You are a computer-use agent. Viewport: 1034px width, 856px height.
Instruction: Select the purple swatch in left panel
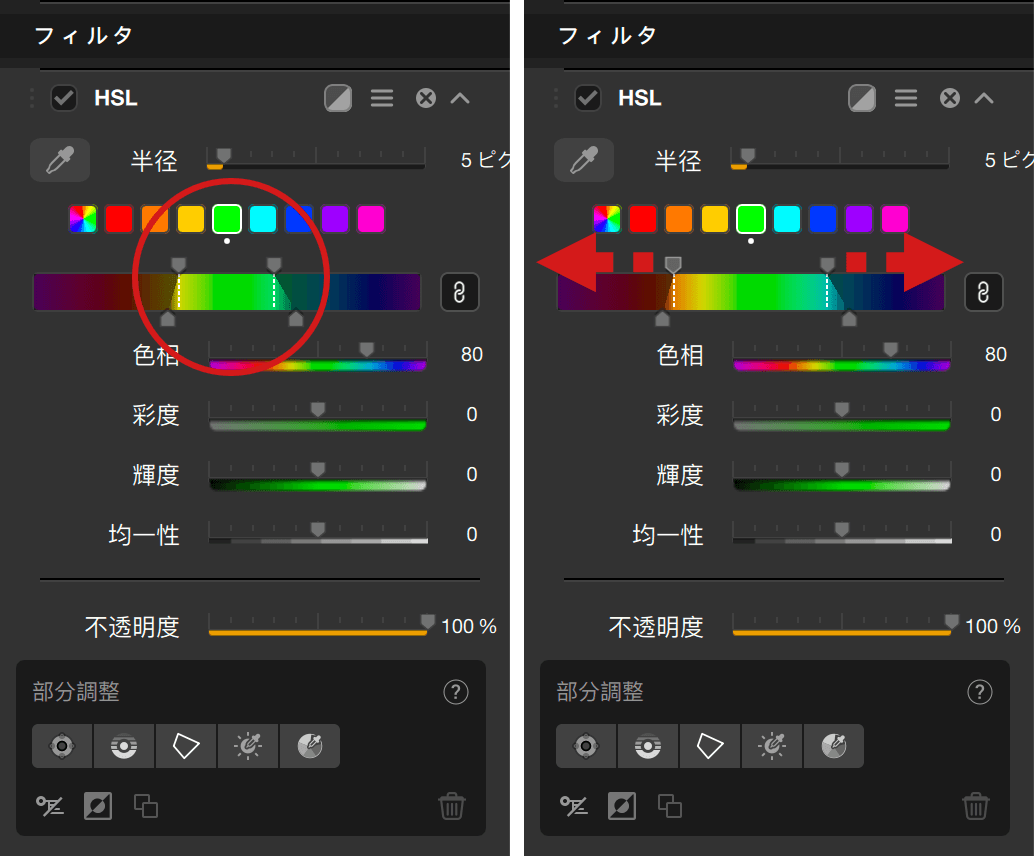coord(334,219)
